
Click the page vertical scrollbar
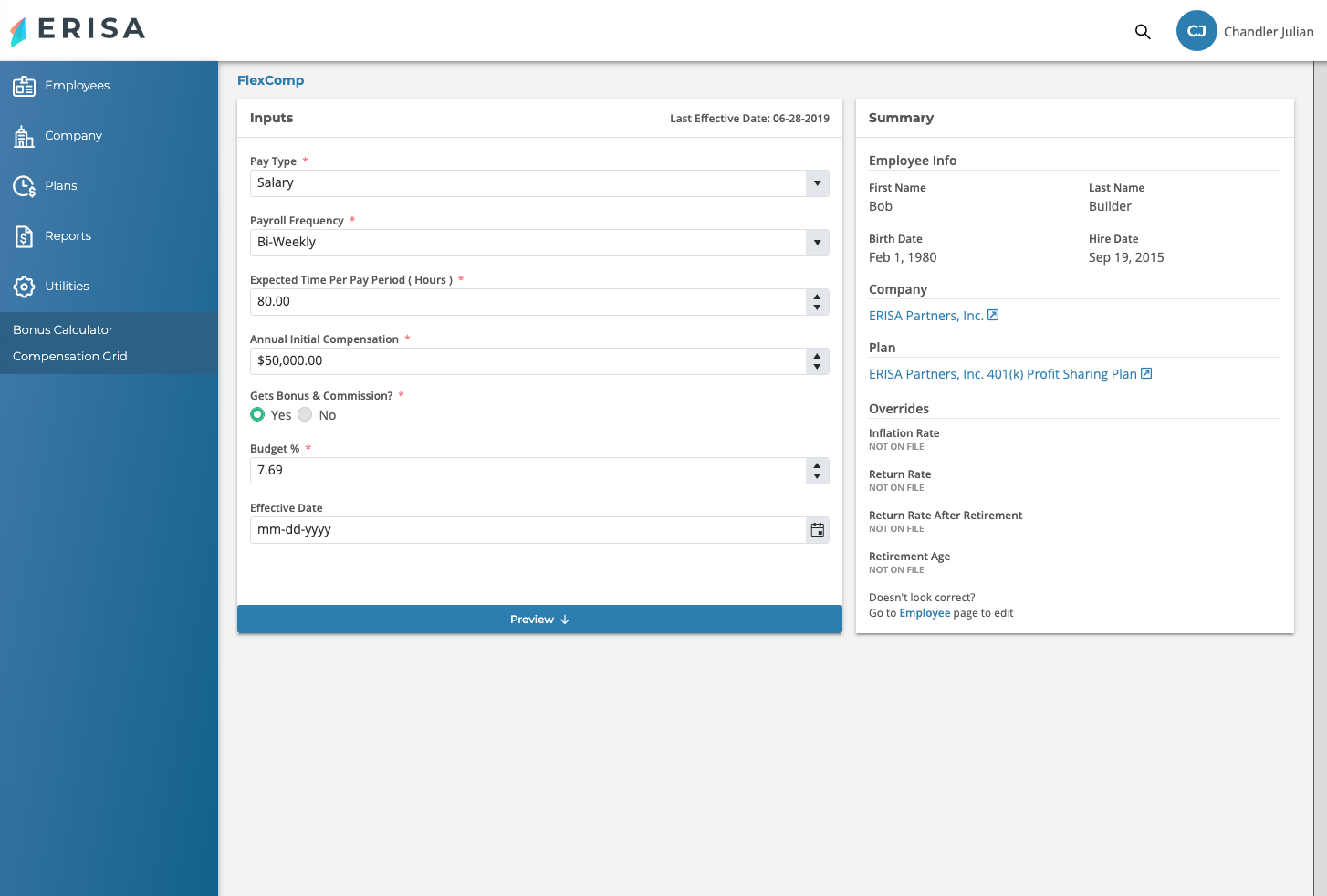click(1320, 479)
